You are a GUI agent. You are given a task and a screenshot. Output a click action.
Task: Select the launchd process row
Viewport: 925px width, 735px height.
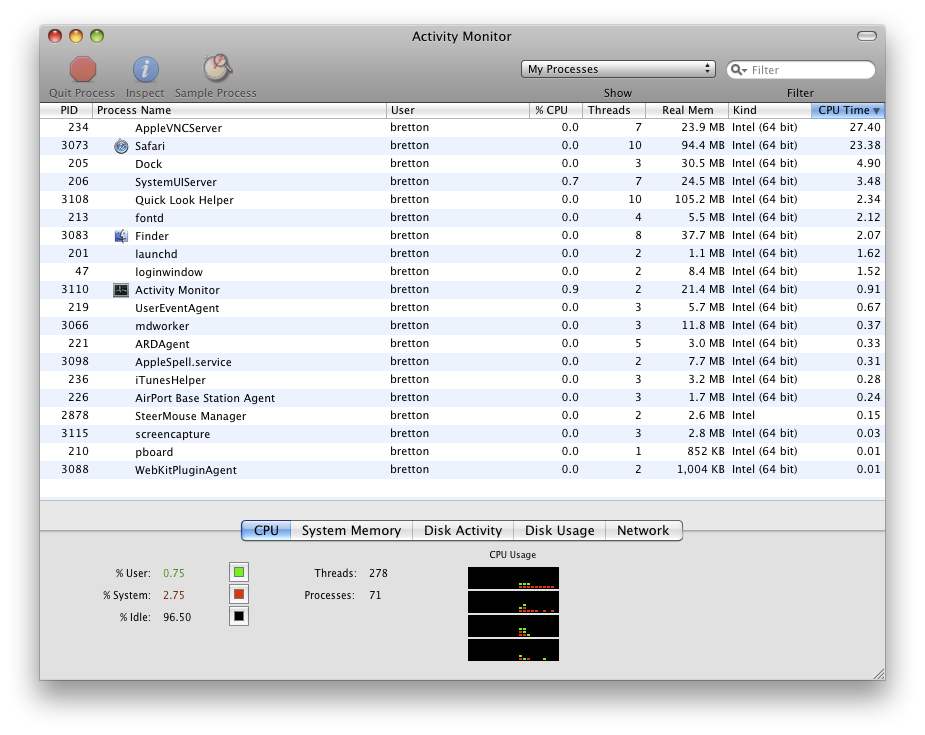[x=462, y=254]
